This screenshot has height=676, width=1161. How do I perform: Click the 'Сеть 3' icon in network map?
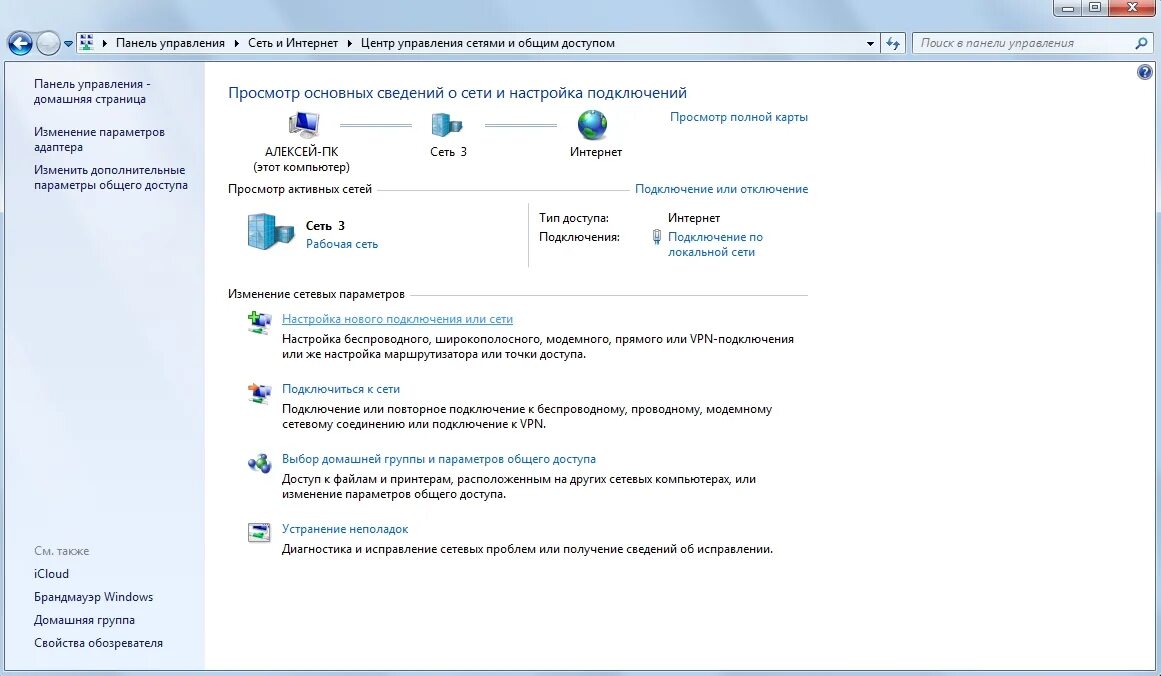pos(447,124)
